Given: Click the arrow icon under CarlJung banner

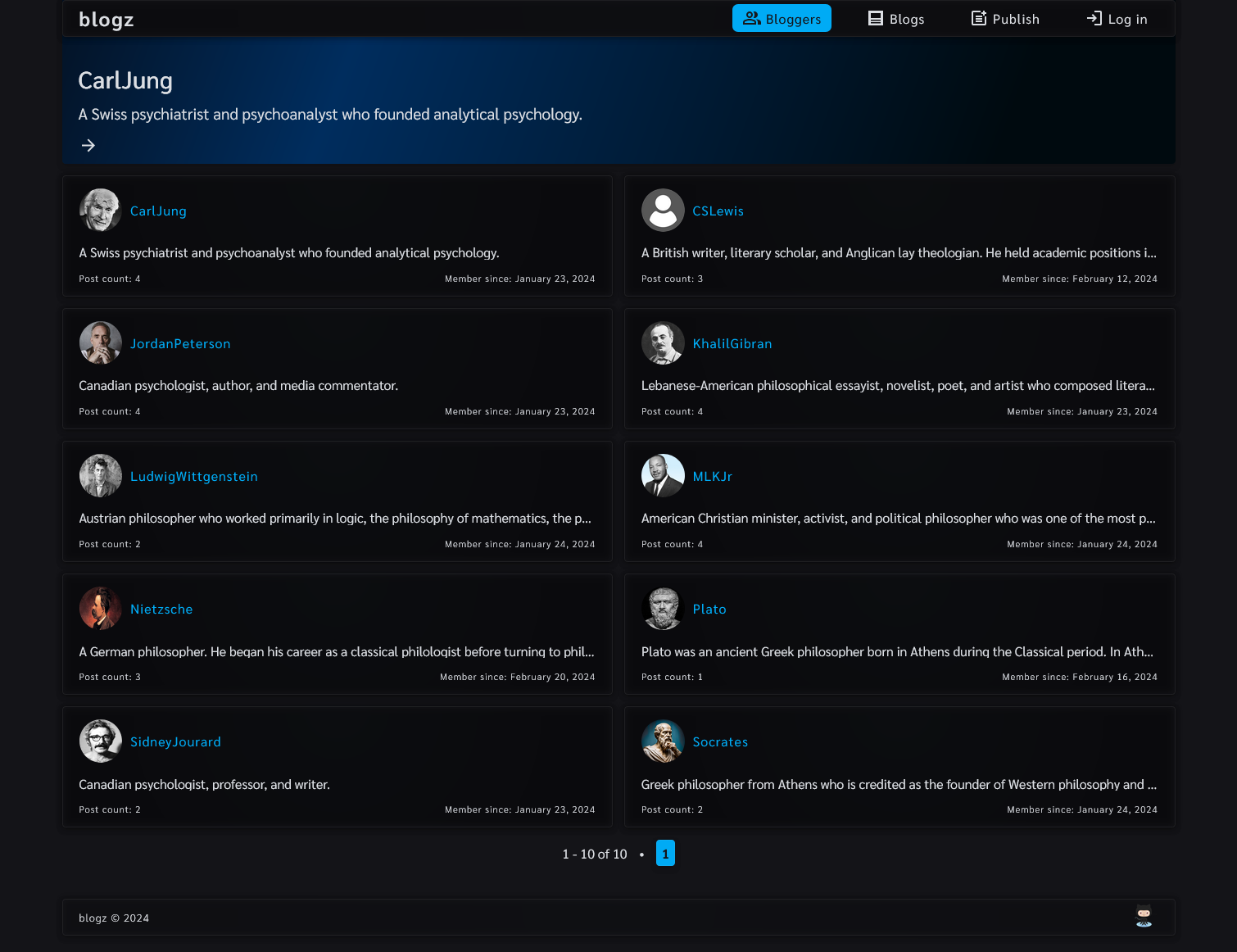Looking at the screenshot, I should click(88, 145).
